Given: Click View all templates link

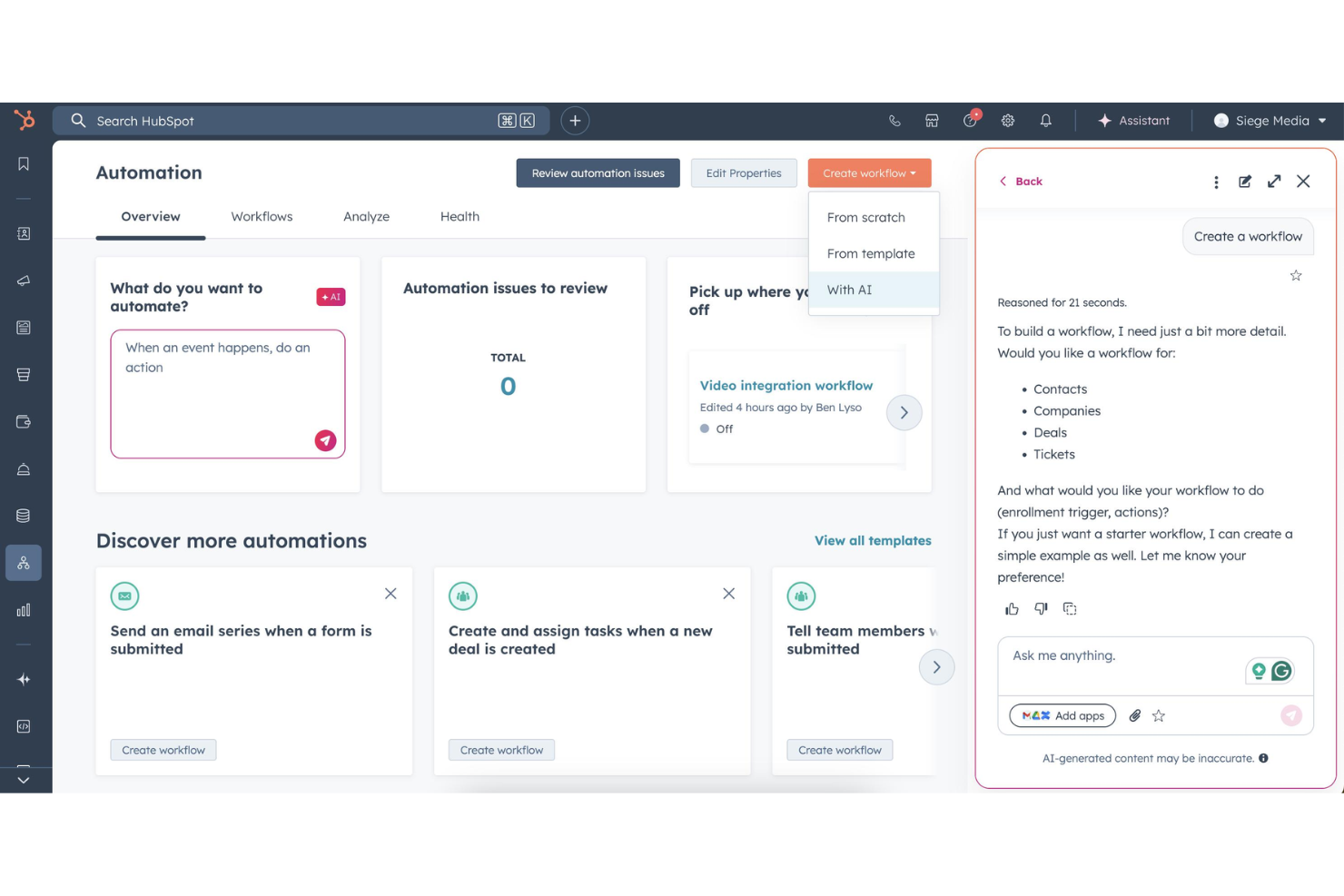Looking at the screenshot, I should pos(873,541).
